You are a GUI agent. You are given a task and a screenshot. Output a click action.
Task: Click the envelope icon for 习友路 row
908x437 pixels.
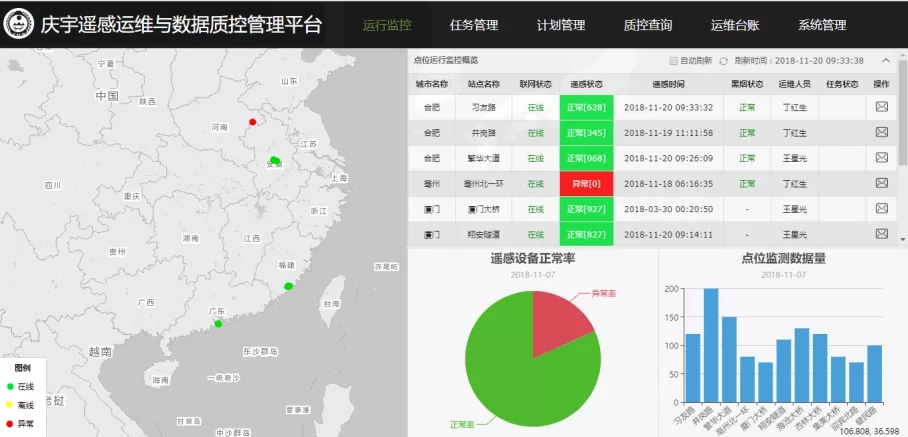click(x=881, y=107)
